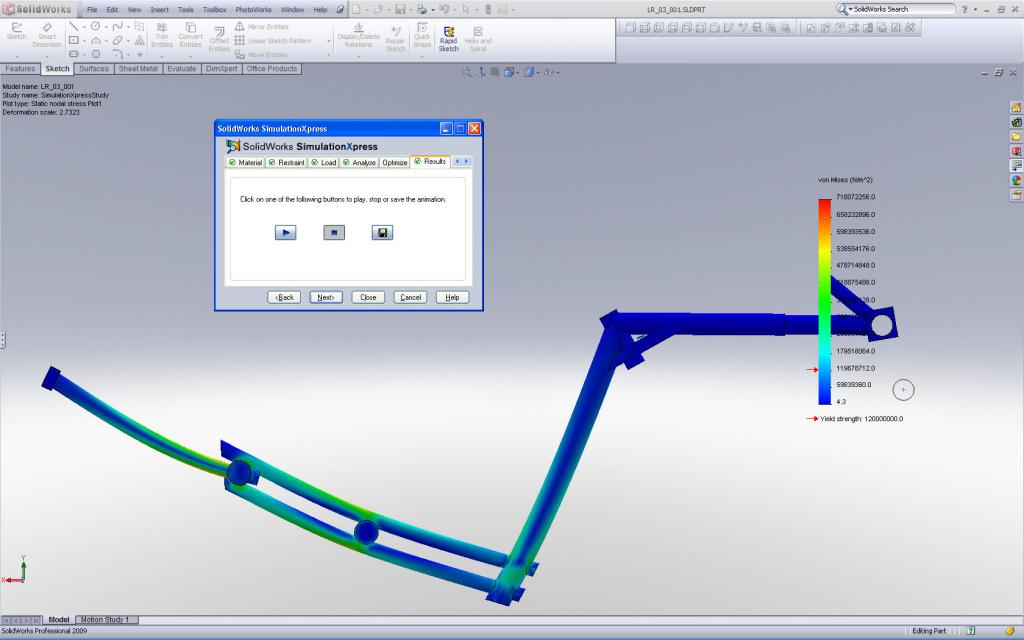The image size is (1024, 640).
Task: Open the PhotoWorks menu
Action: [x=253, y=10]
